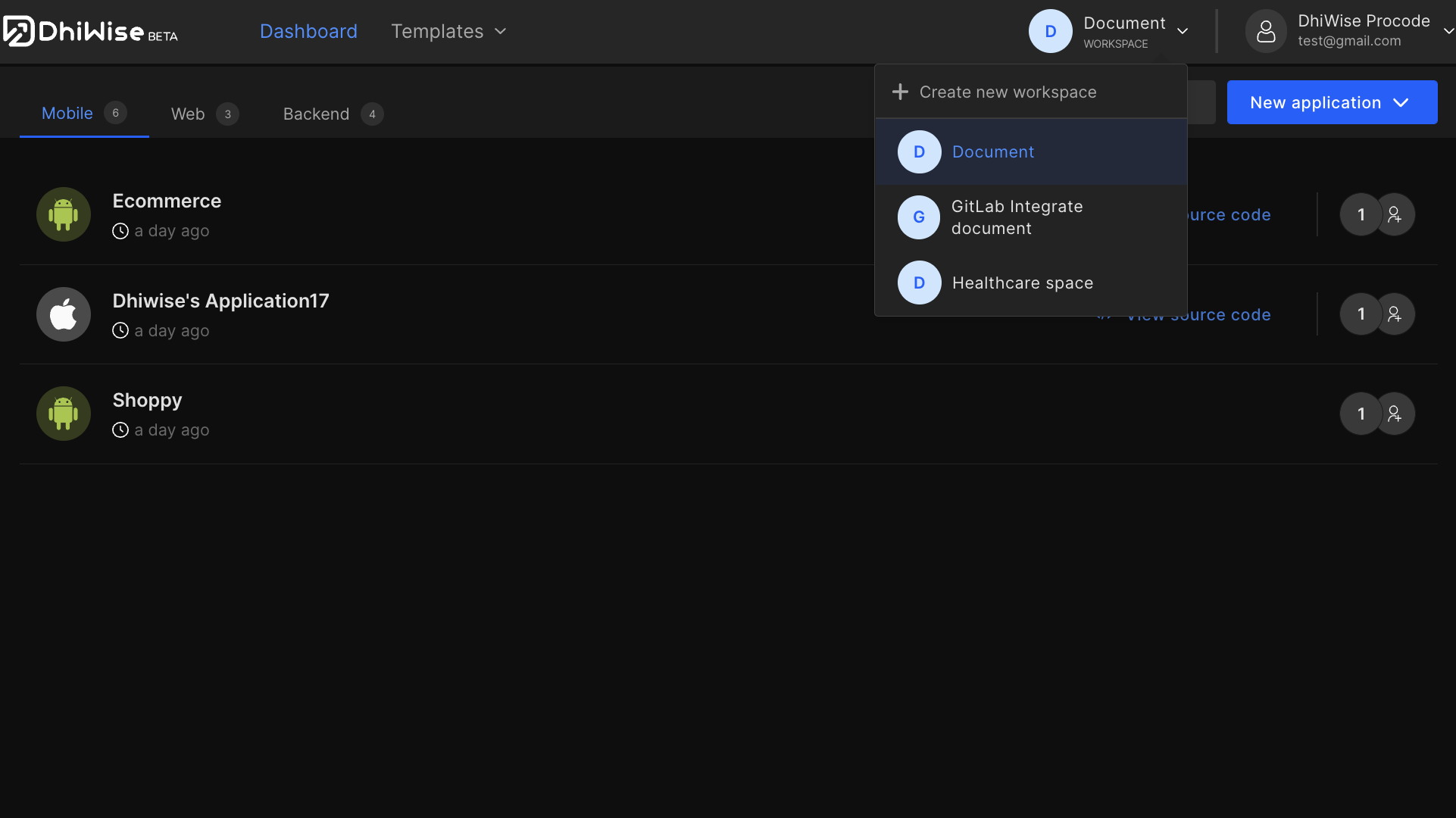This screenshot has height=818, width=1456.
Task: Click the user profile avatar icon
Action: 1266,31
